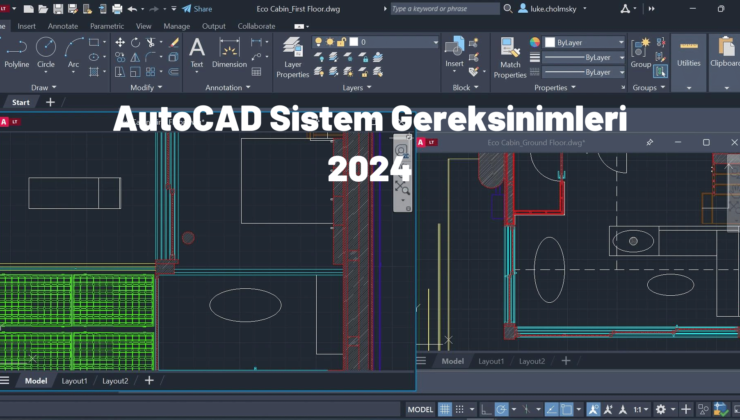Viewport: 740px width, 420px height.
Task: Click the object color wheel icon
Action: click(x=535, y=42)
